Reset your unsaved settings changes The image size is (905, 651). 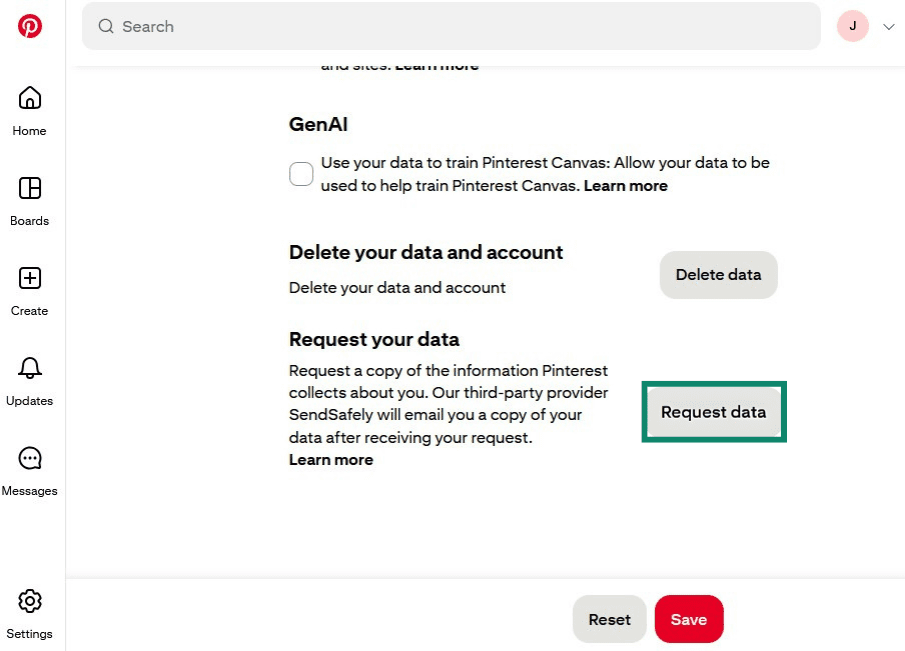tap(609, 619)
